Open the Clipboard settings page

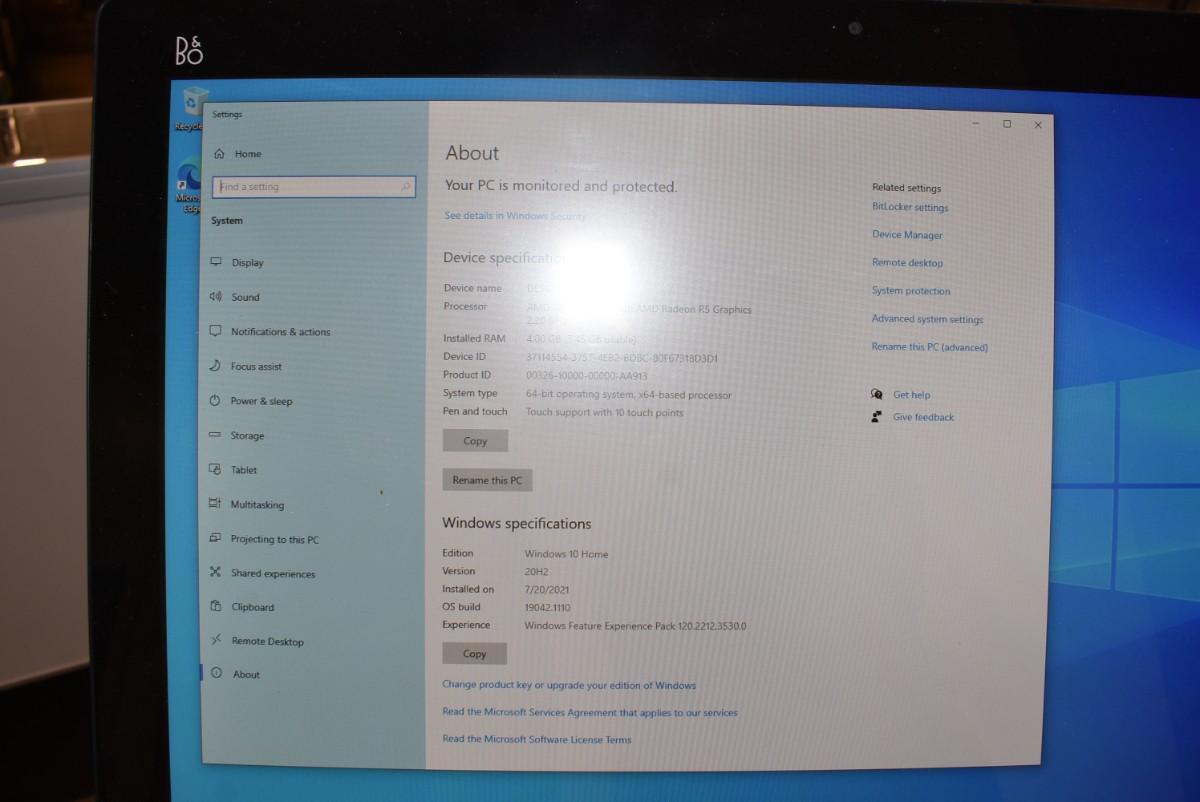pyautogui.click(x=252, y=607)
